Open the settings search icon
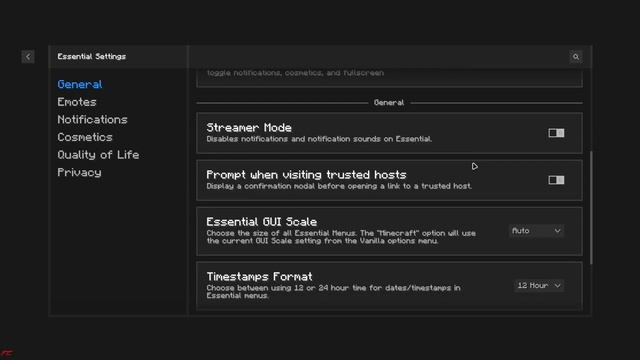Image resolution: width=640 pixels, height=360 pixels. [576, 57]
